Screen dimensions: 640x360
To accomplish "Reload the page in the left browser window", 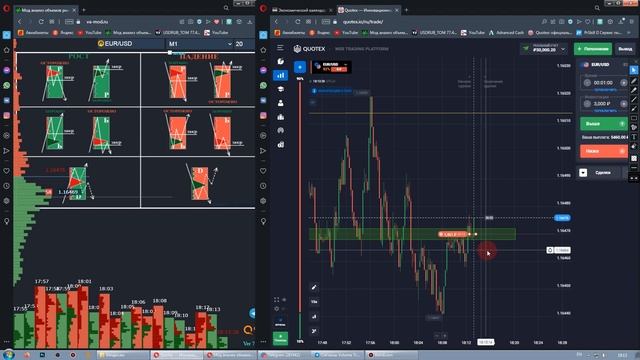I will click(41, 22).
